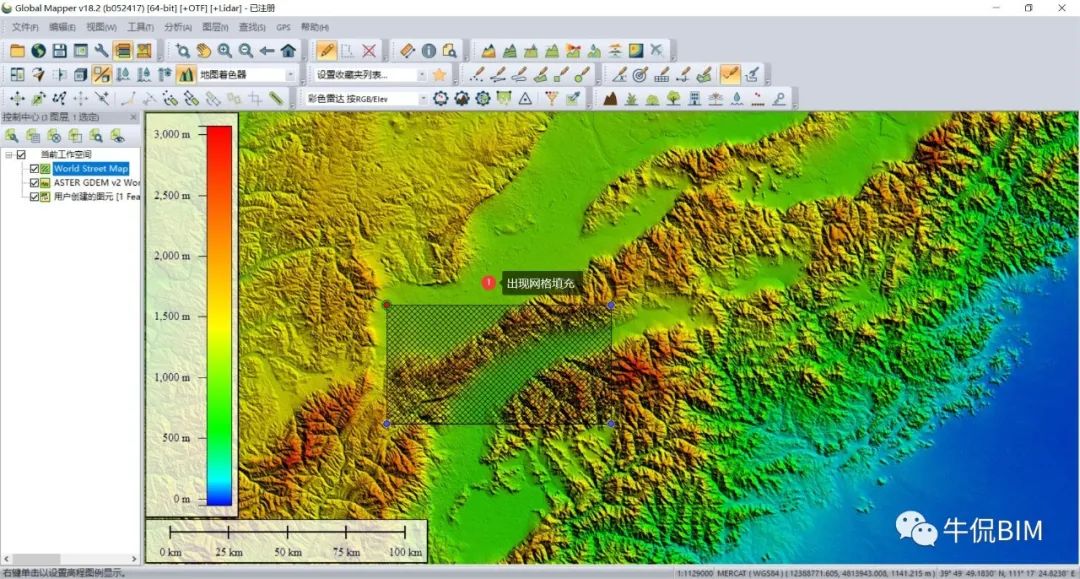Click the red X delete icon
1080x579 pixels.
(369, 50)
